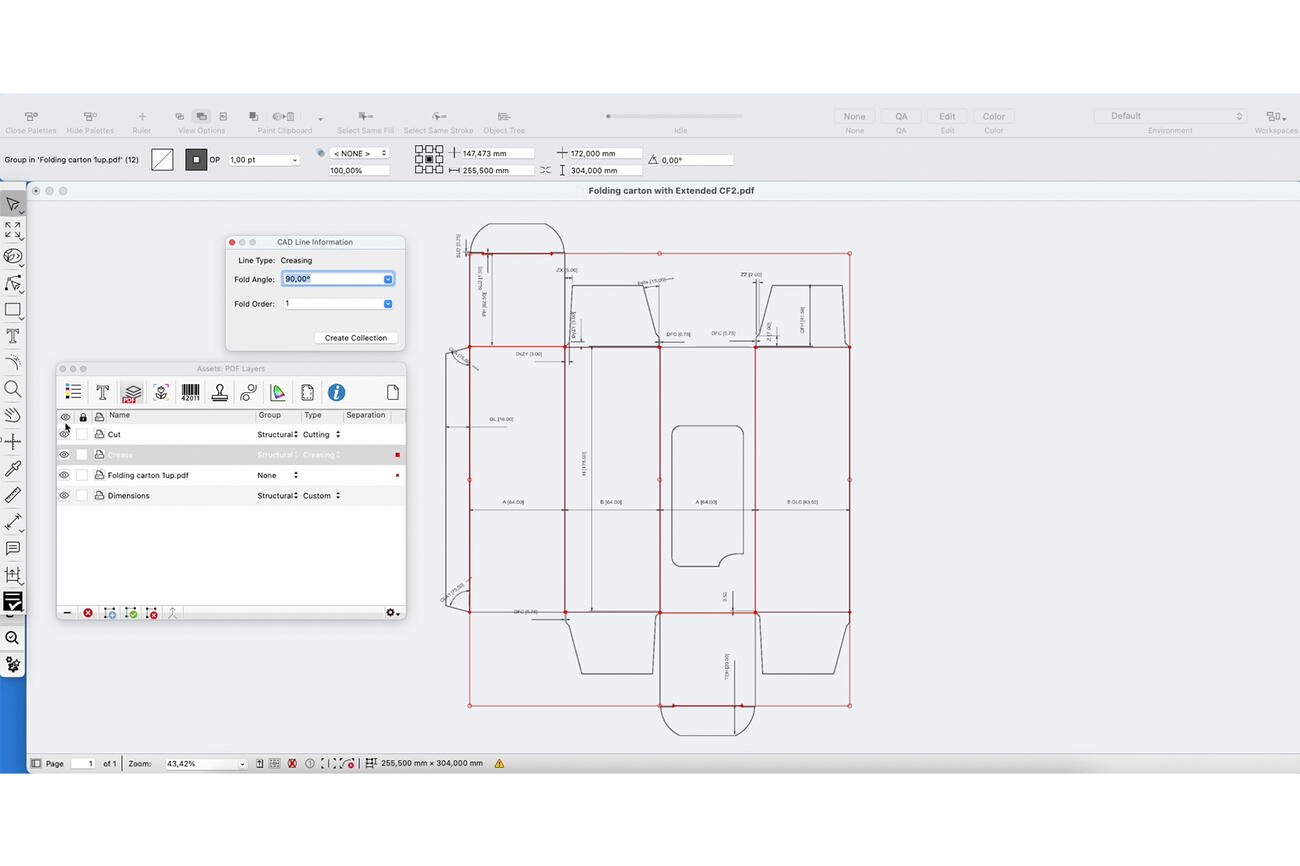Click the nine-point reference point selector
Image resolution: width=1300 pixels, height=866 pixels.
429,160
